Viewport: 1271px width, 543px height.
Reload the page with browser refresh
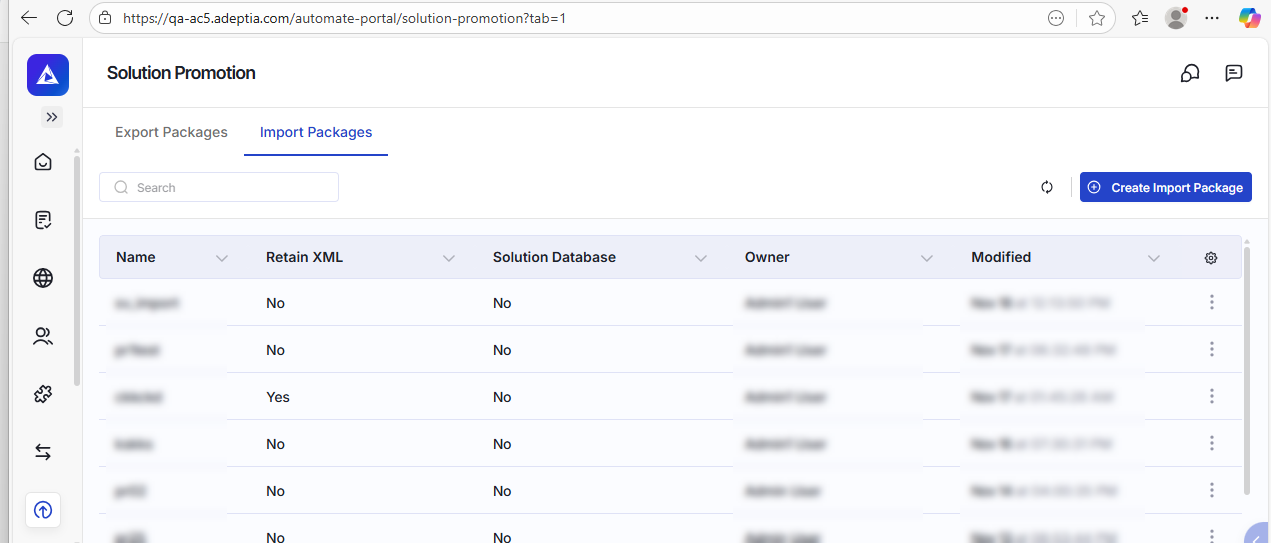pyautogui.click(x=65, y=18)
